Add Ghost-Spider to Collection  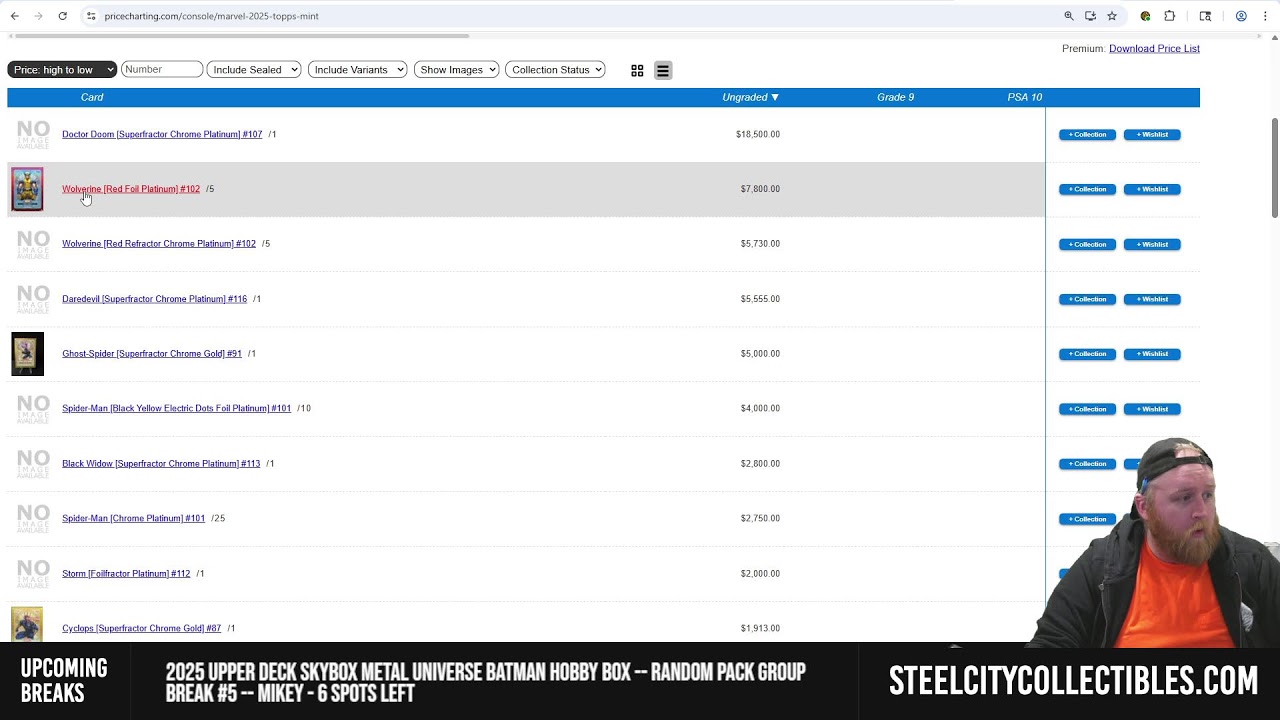(1087, 354)
